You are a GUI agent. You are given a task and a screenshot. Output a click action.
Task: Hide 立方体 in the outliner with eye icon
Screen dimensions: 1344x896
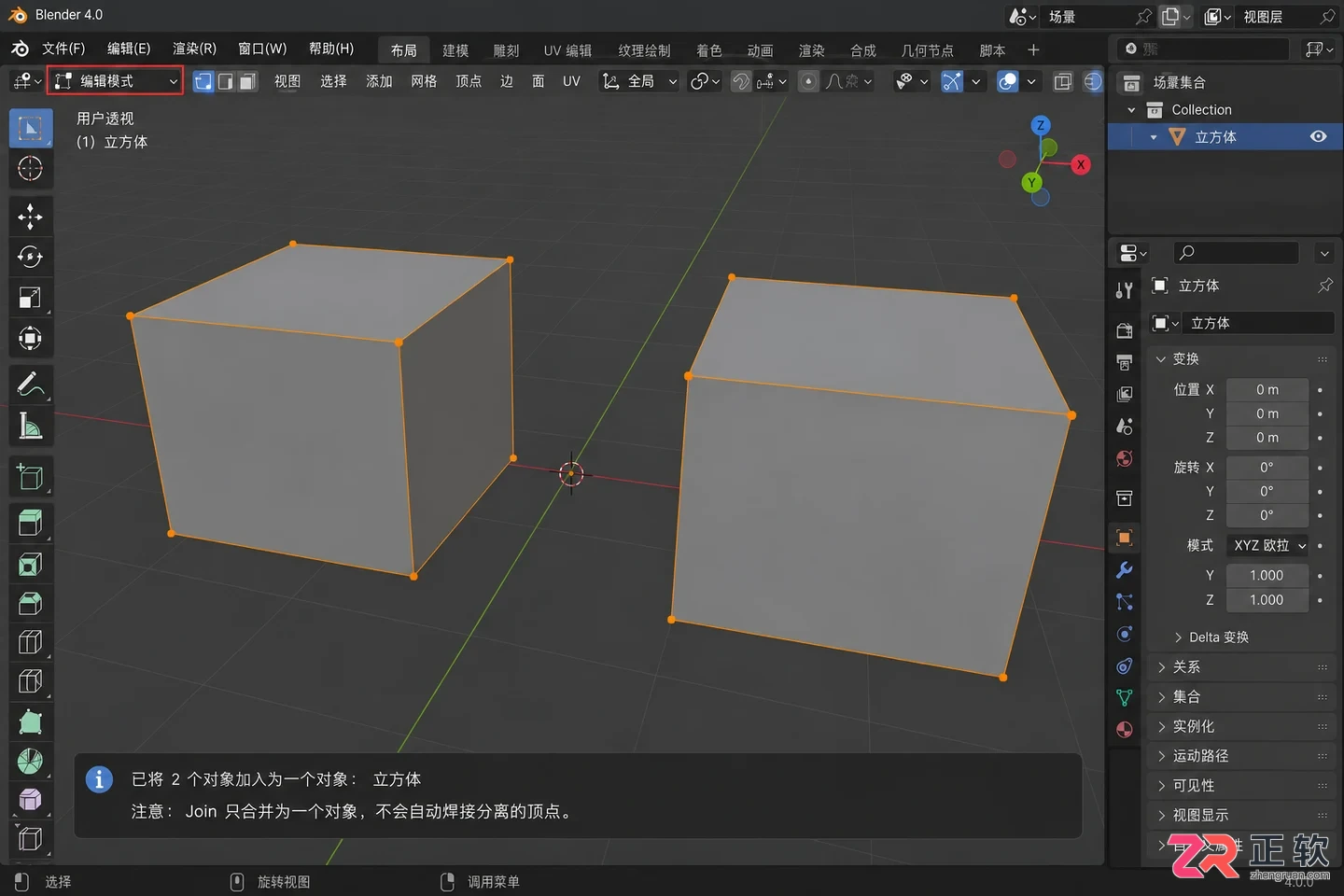1318,136
